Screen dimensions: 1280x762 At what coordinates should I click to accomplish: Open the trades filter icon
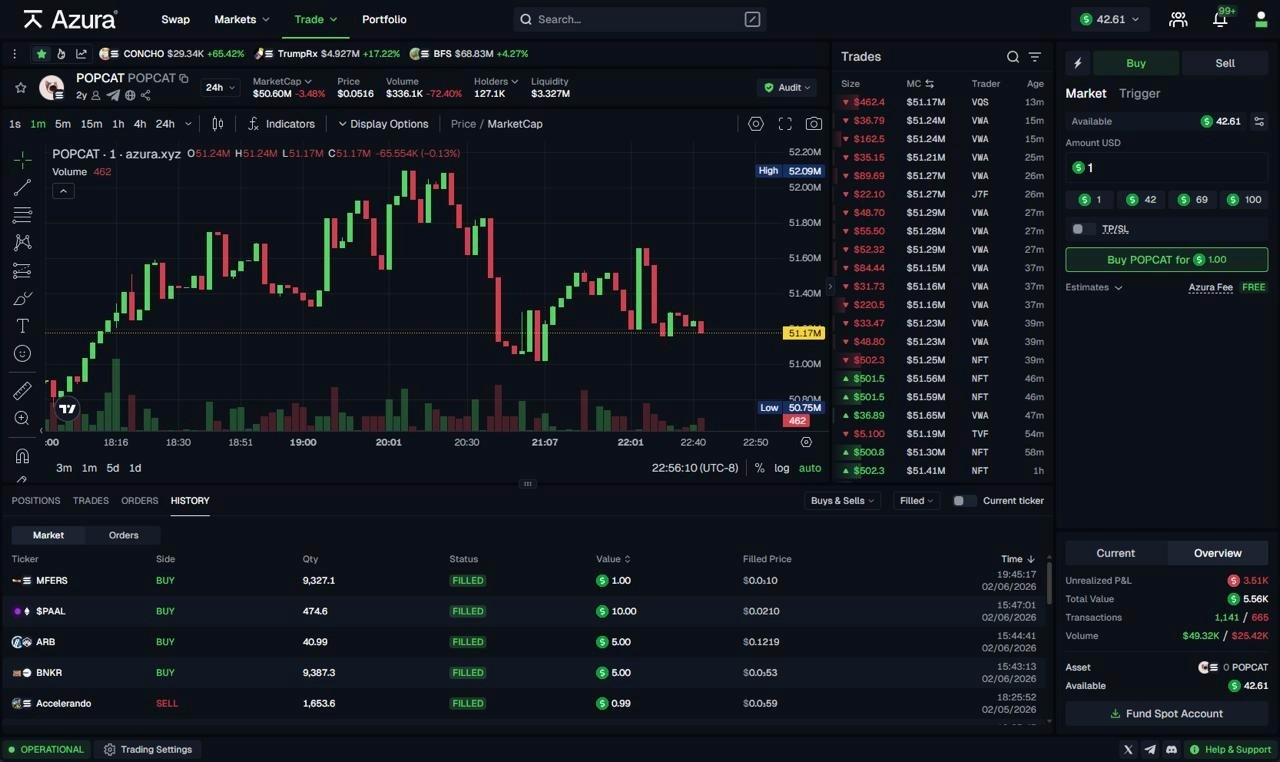1035,57
